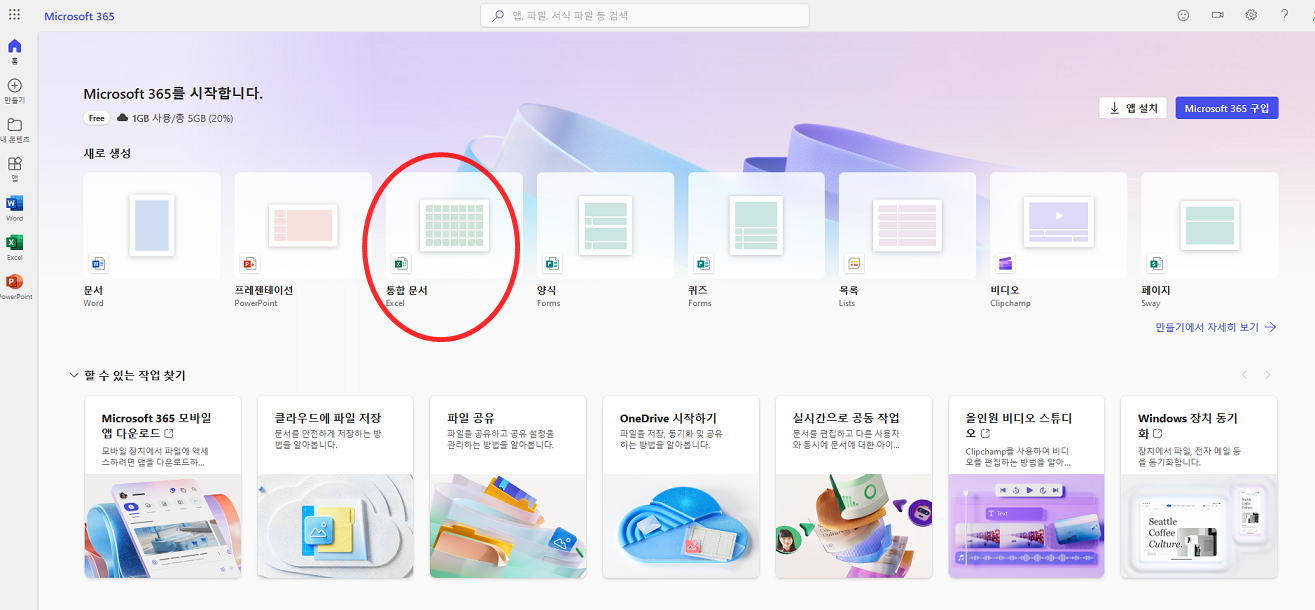Open the 클라우드에 파일 저장 card
Screen dimensions: 1315x610
click(x=335, y=487)
